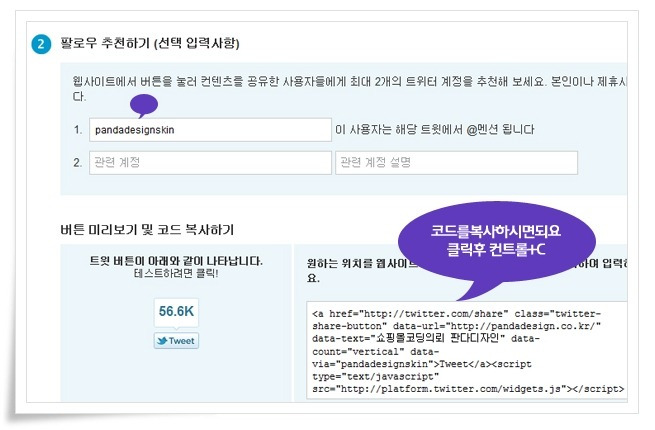This screenshot has height=430, width=655.
Task: Click the '팔로우 추천하기 (선택 입력사항)' heading
Action: (150, 43)
